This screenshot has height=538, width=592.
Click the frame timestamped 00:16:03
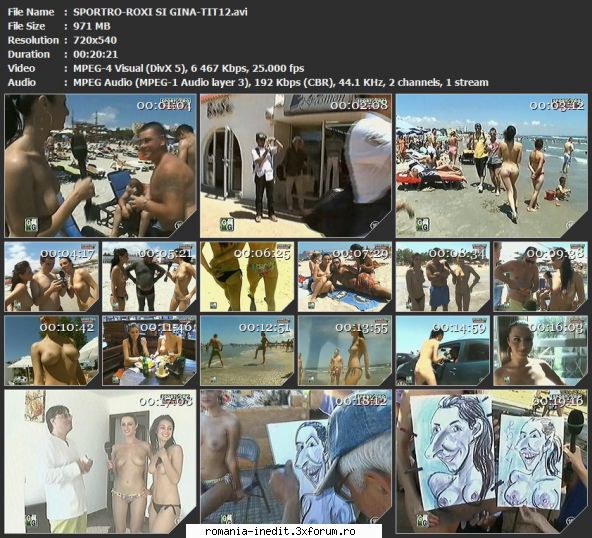(x=541, y=351)
